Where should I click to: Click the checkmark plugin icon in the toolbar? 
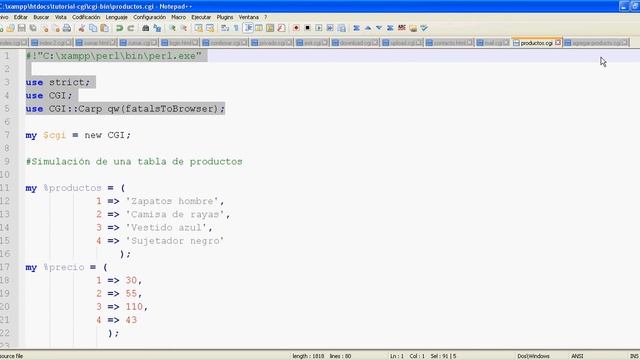click(x=424, y=28)
